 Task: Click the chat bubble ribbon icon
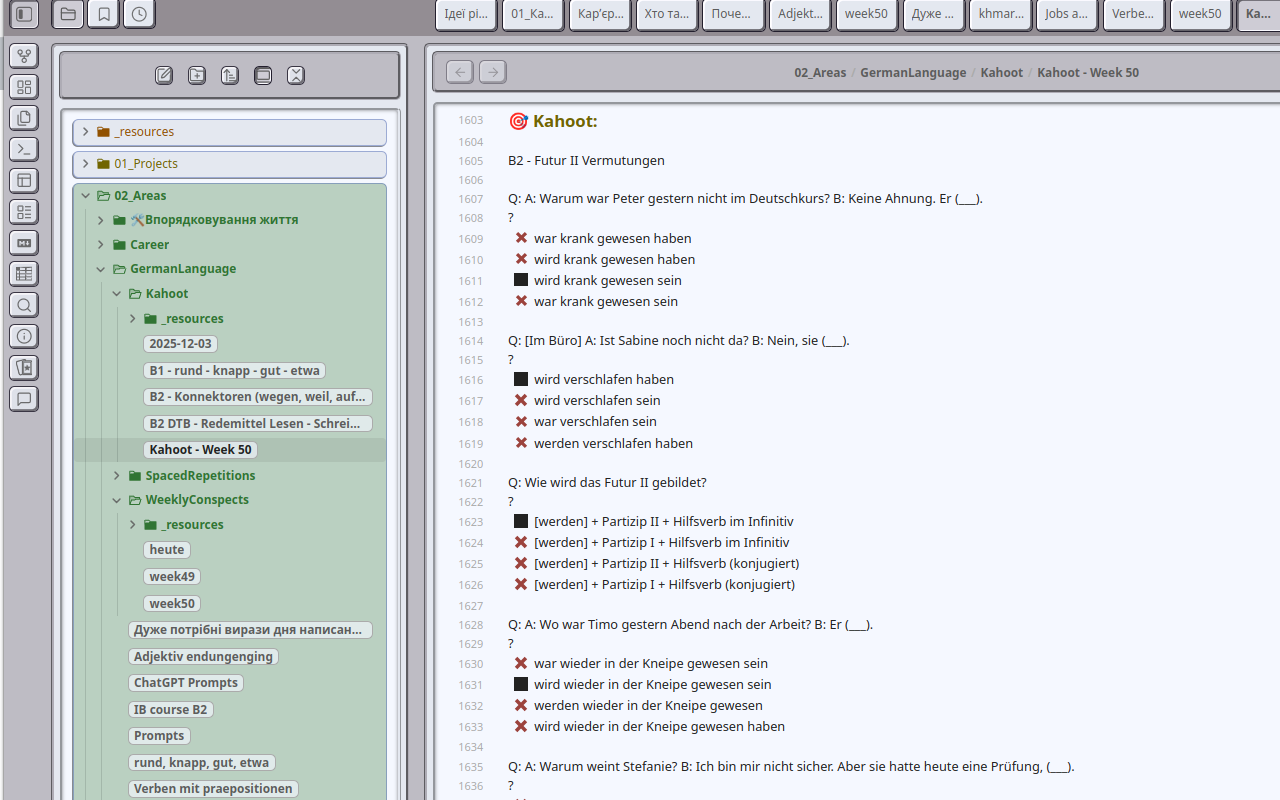(24, 399)
